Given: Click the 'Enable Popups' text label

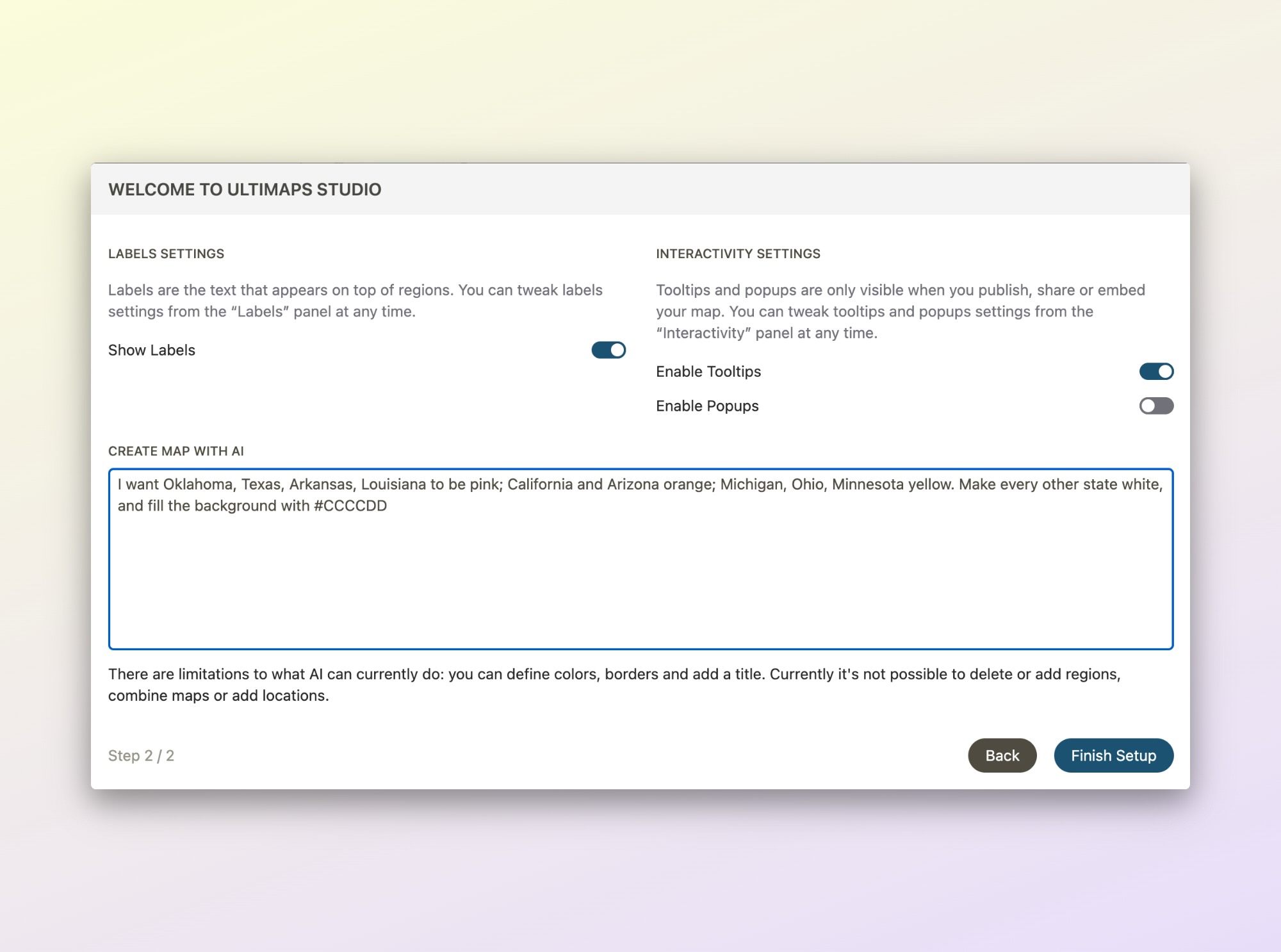Looking at the screenshot, I should (x=707, y=406).
